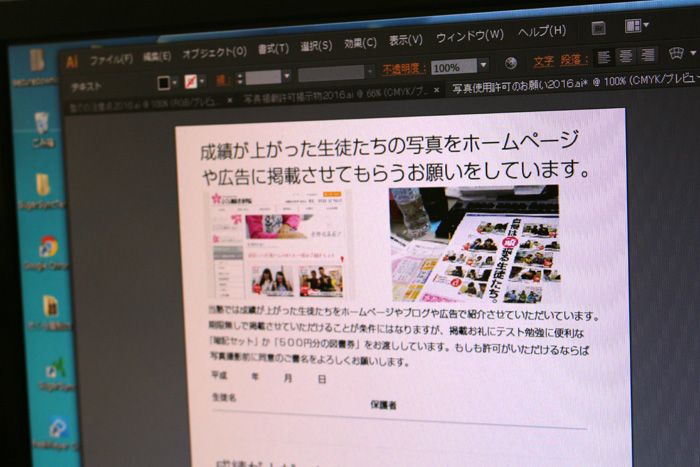Open the Bridge icon in menu bar
The height and width of the screenshot is (467, 700).
[599, 27]
